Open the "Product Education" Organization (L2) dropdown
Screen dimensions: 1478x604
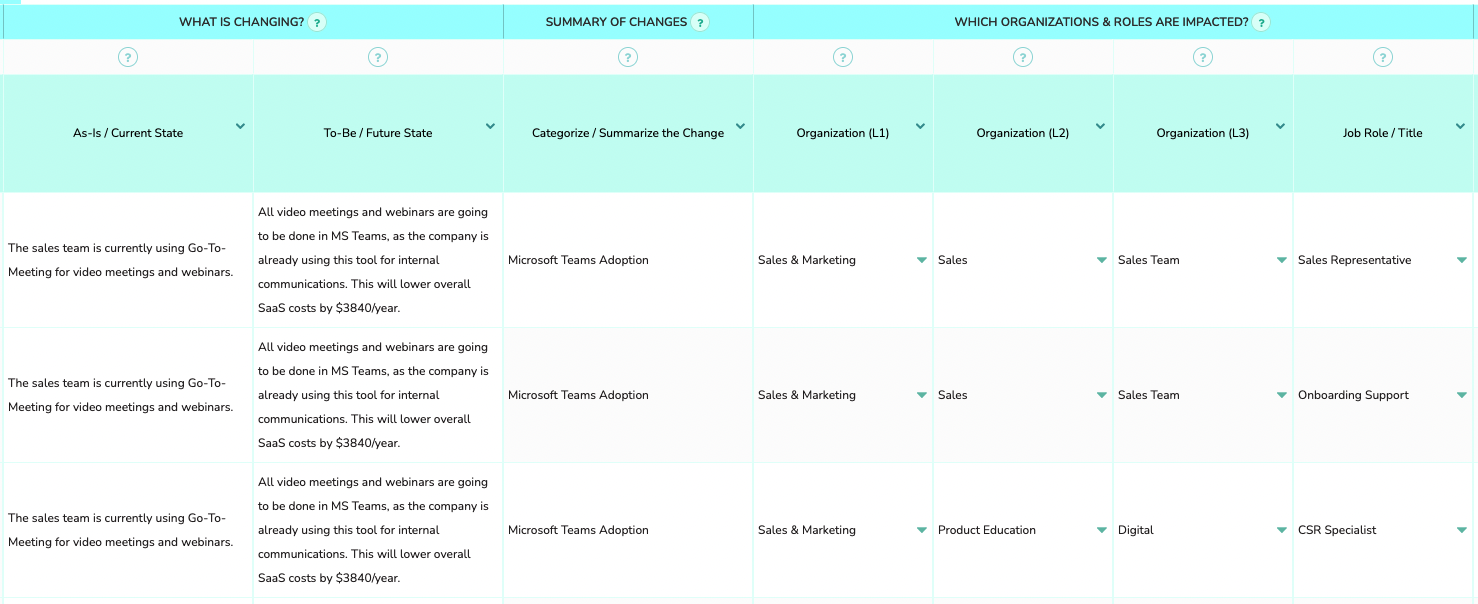(x=1101, y=530)
